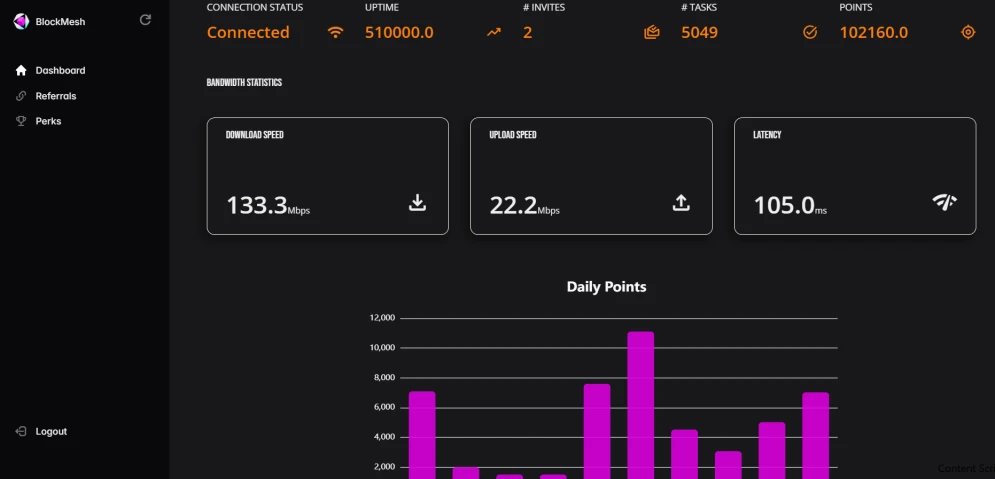Image resolution: width=995 pixels, height=479 pixels.
Task: Click the upload arrow icon
Action: pos(681,203)
